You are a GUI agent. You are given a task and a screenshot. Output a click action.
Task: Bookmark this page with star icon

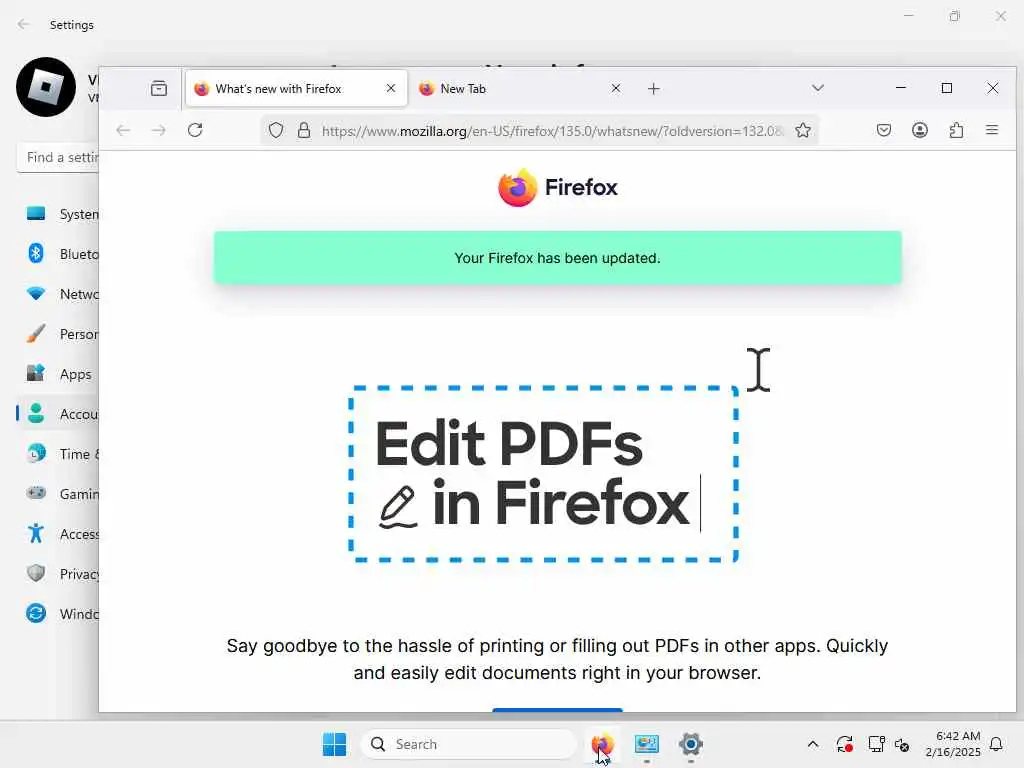pyautogui.click(x=803, y=131)
